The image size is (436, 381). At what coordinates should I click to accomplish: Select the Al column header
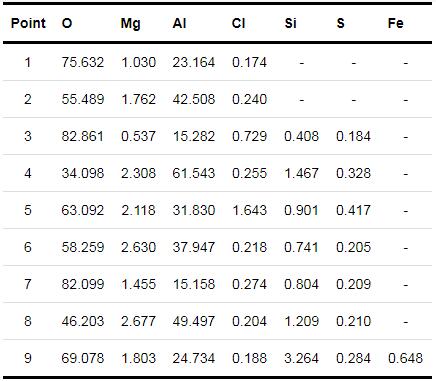(x=179, y=23)
